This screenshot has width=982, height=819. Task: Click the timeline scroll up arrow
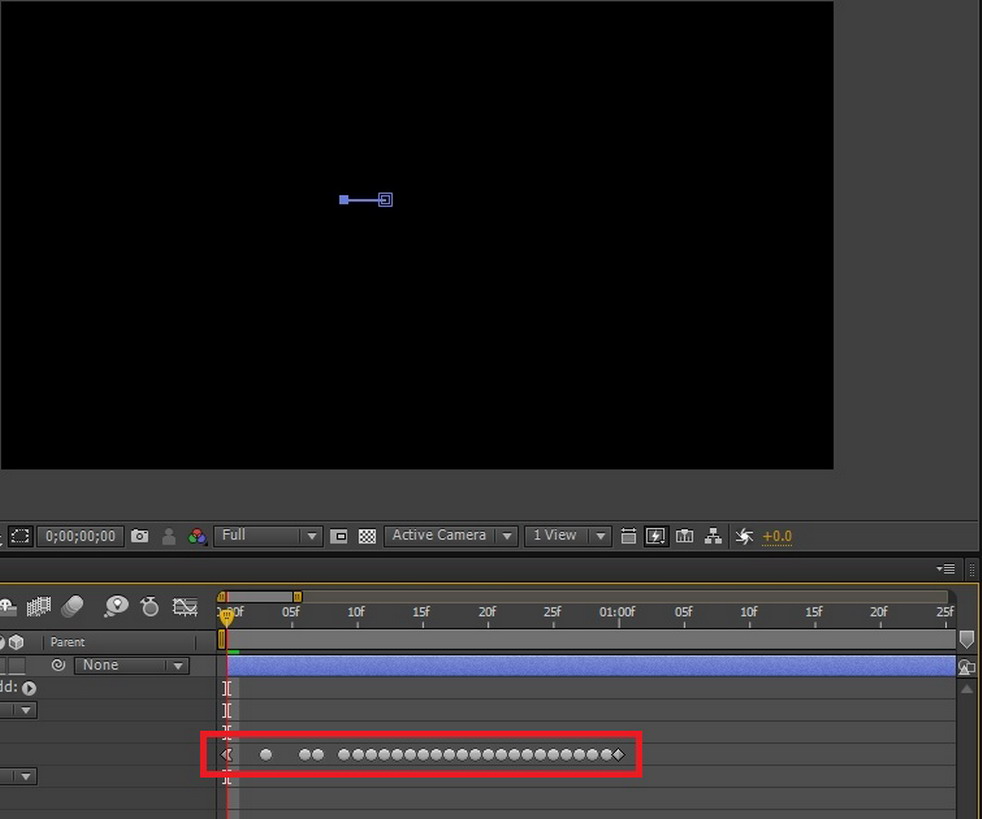(x=967, y=689)
